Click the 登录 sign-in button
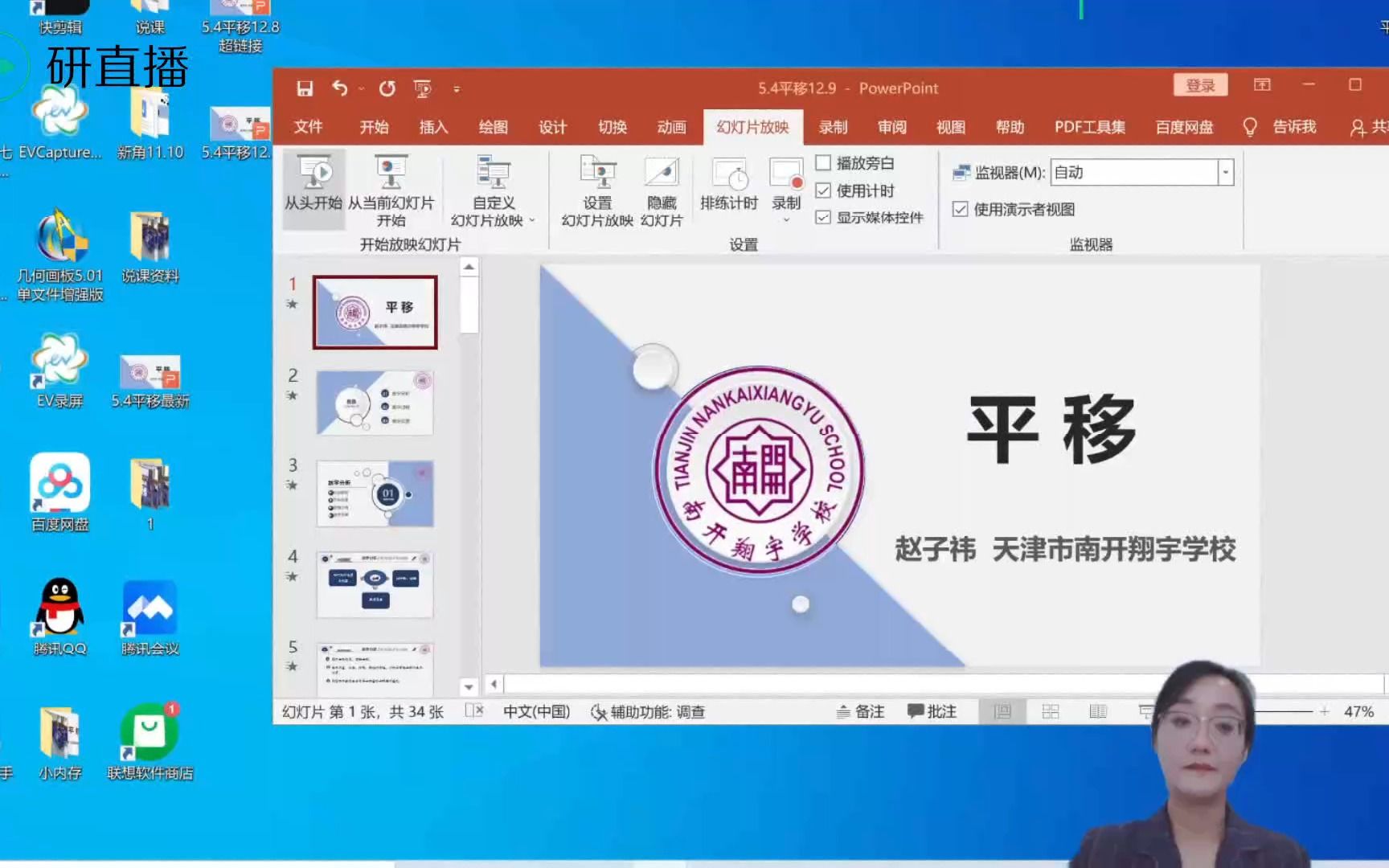Image resolution: width=1389 pixels, height=868 pixels. coord(1200,85)
